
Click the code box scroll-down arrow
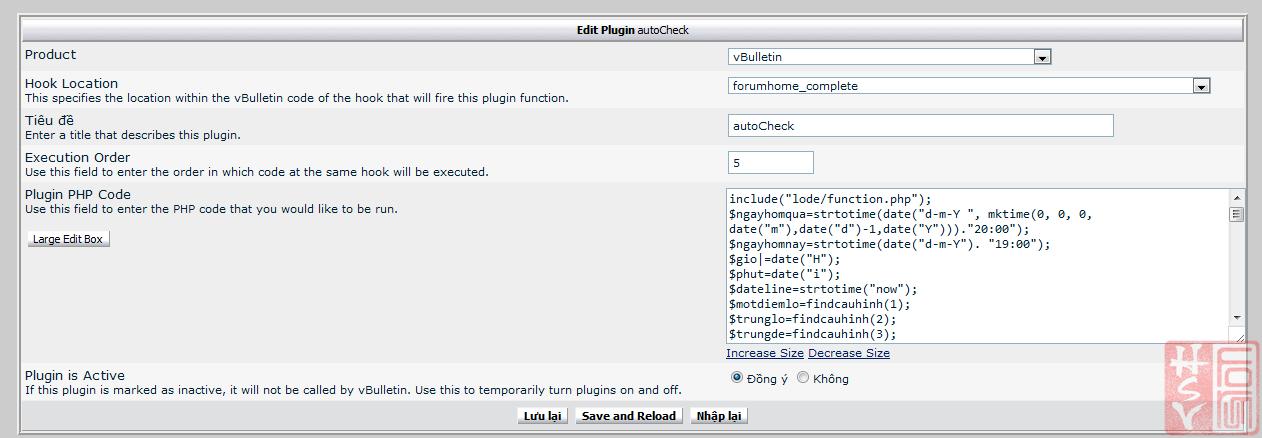click(x=1237, y=317)
